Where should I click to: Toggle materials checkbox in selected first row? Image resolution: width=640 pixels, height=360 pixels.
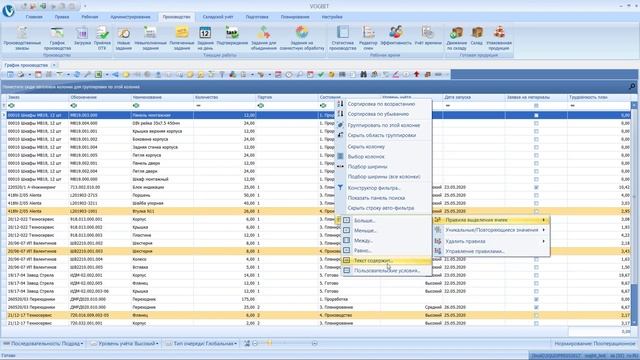coord(536,116)
